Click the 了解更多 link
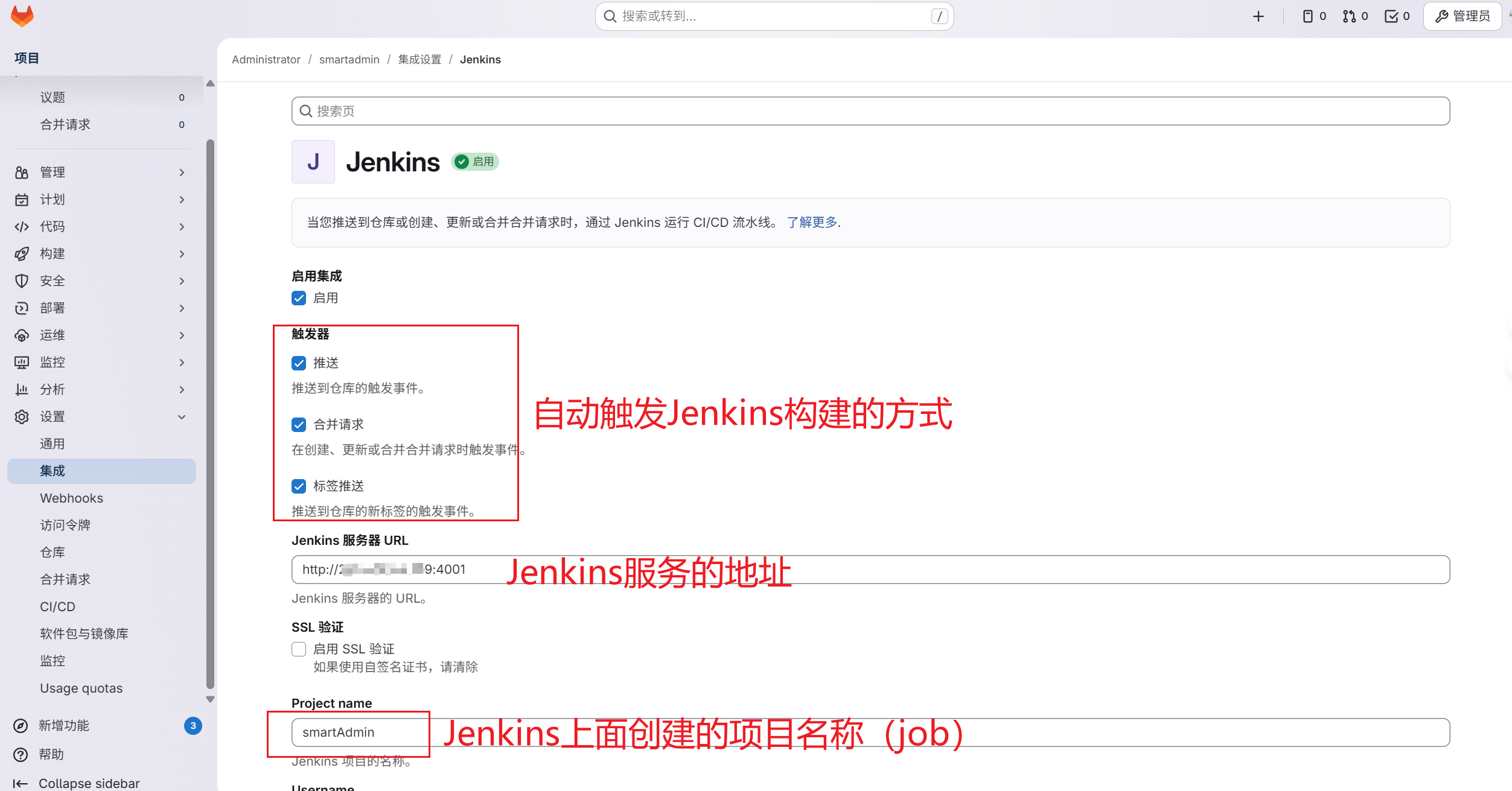The width and height of the screenshot is (1512, 791). coord(812,223)
